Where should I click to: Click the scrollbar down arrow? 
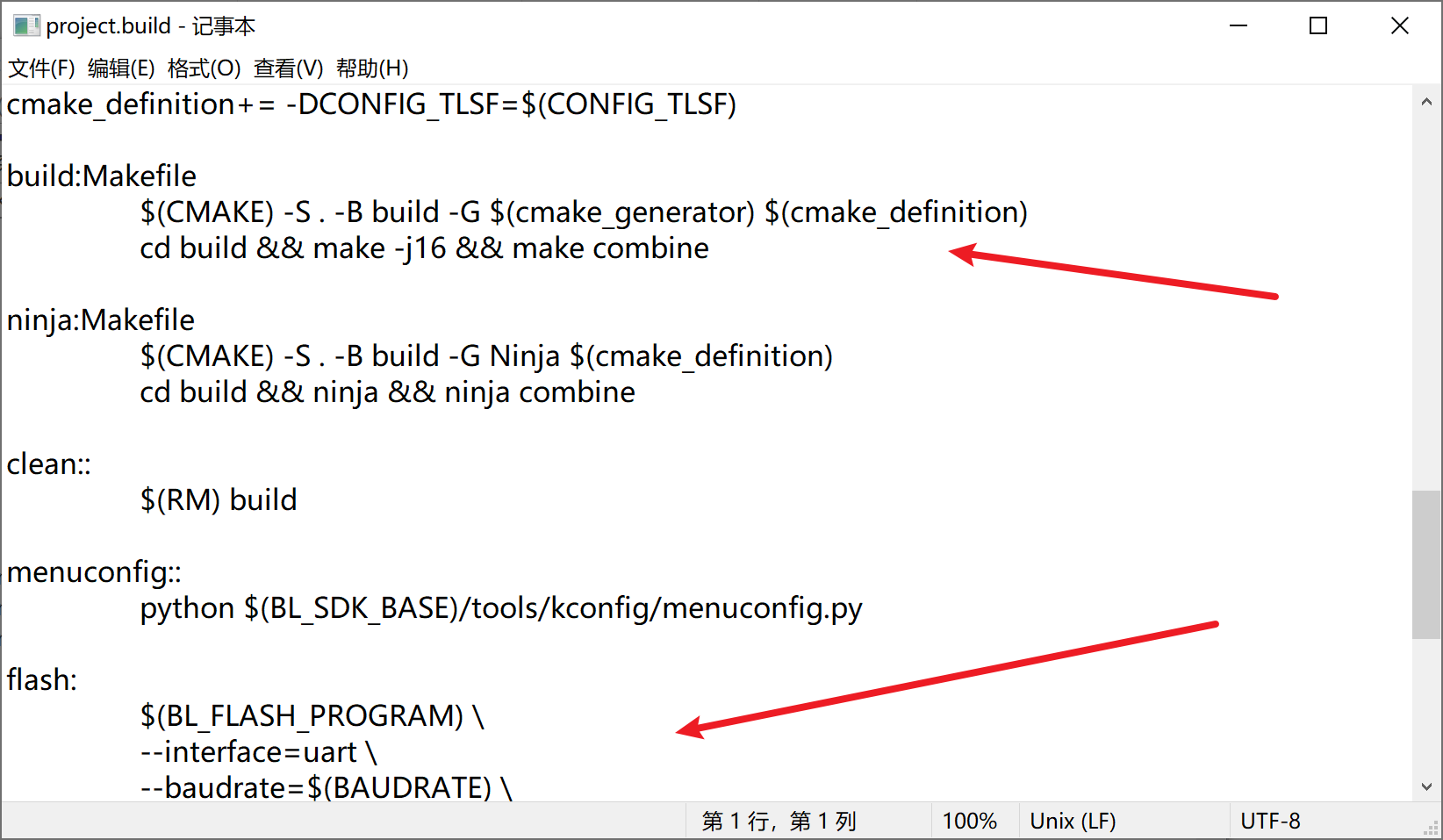pos(1426,786)
